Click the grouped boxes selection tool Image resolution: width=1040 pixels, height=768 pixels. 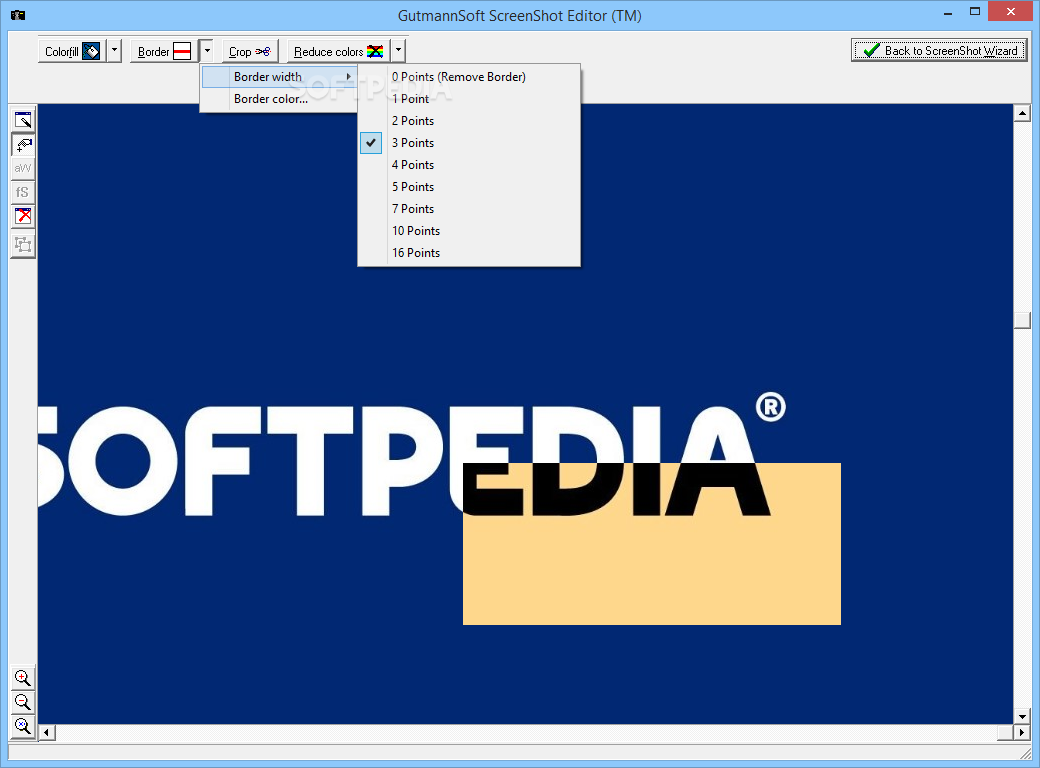click(23, 245)
